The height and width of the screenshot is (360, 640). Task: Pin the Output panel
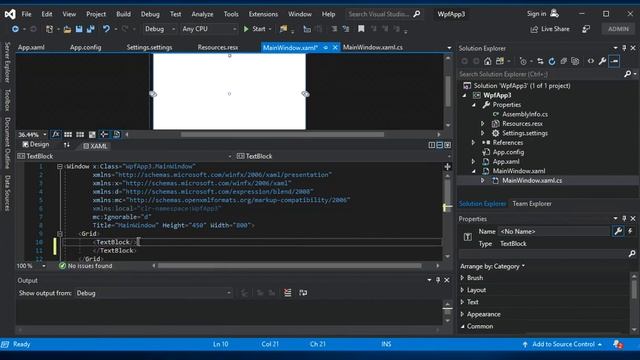[x=438, y=280]
